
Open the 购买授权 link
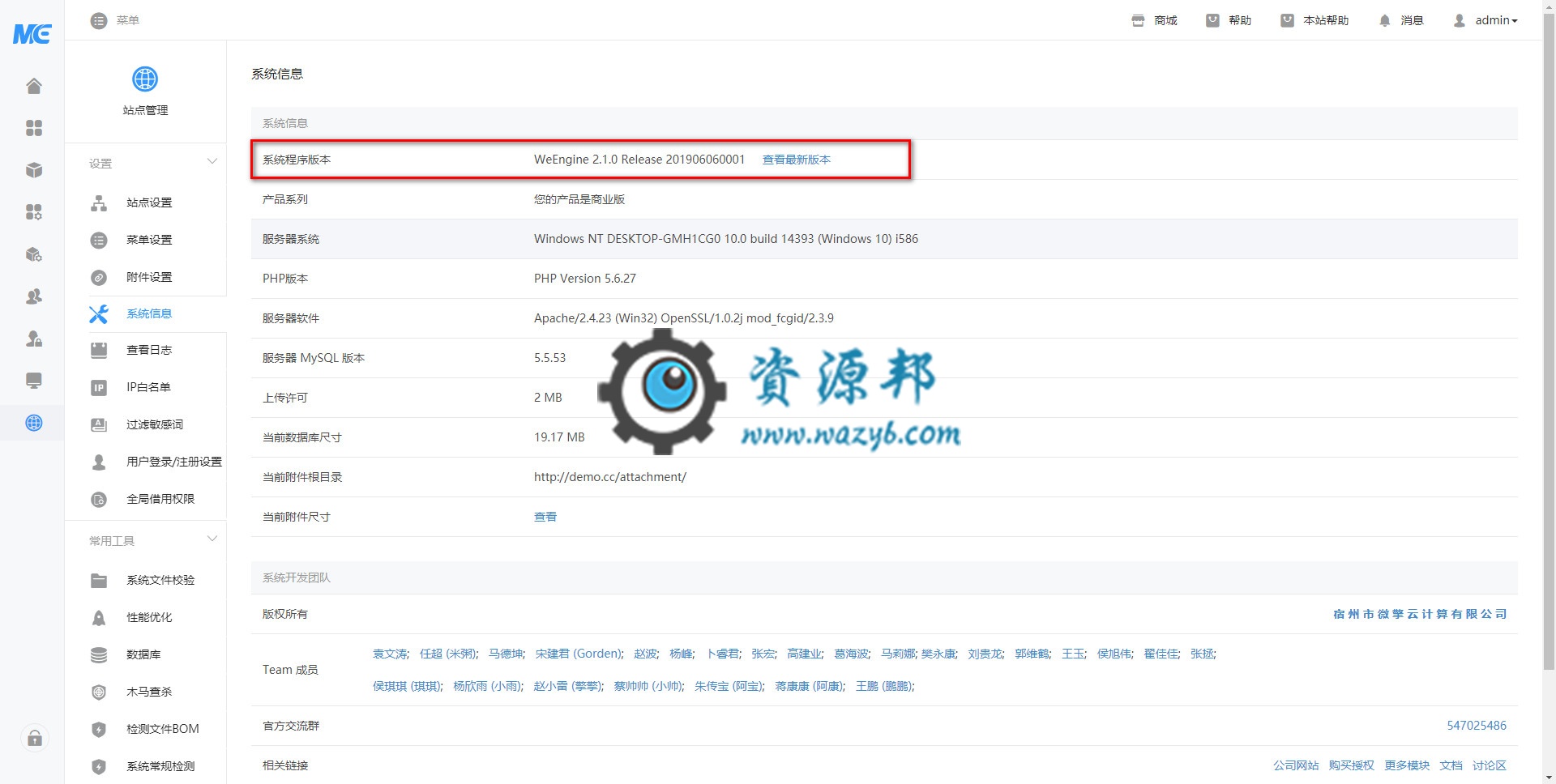pyautogui.click(x=1351, y=765)
